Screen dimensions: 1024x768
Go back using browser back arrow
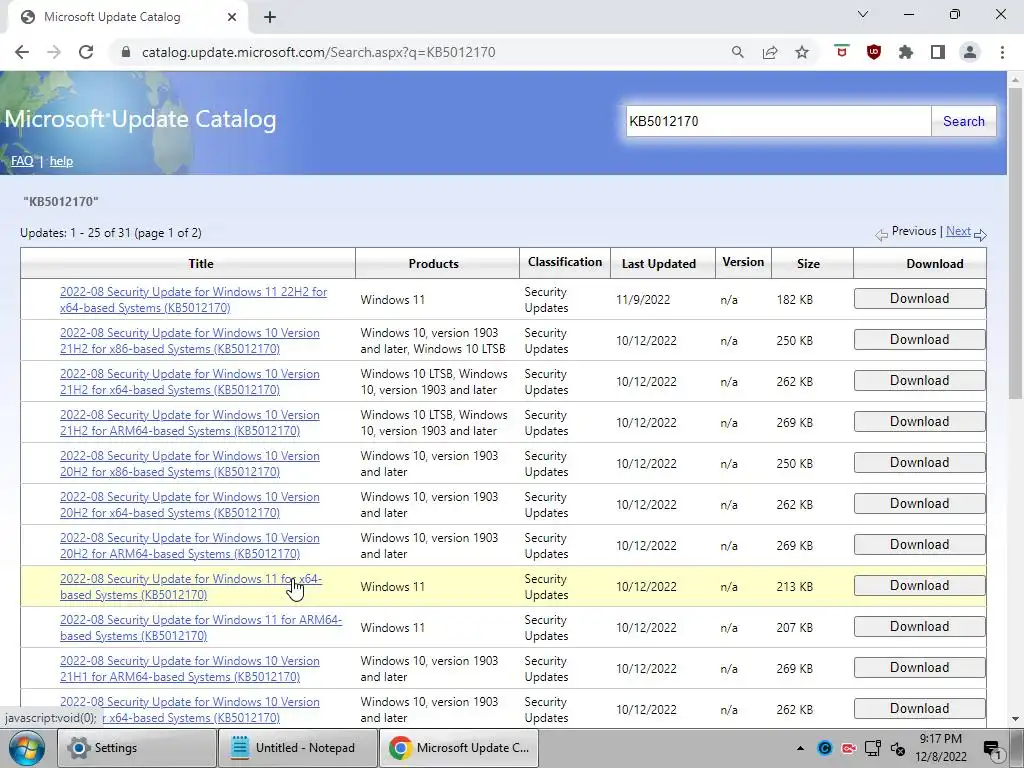point(22,52)
